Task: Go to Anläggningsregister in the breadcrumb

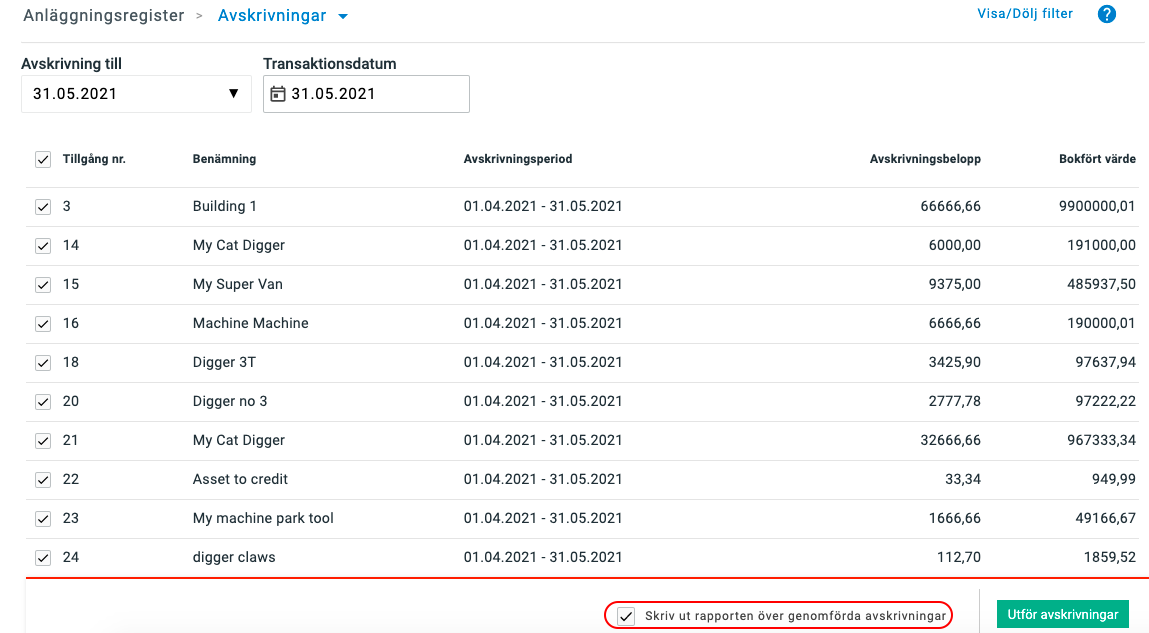Action: pyautogui.click(x=104, y=16)
